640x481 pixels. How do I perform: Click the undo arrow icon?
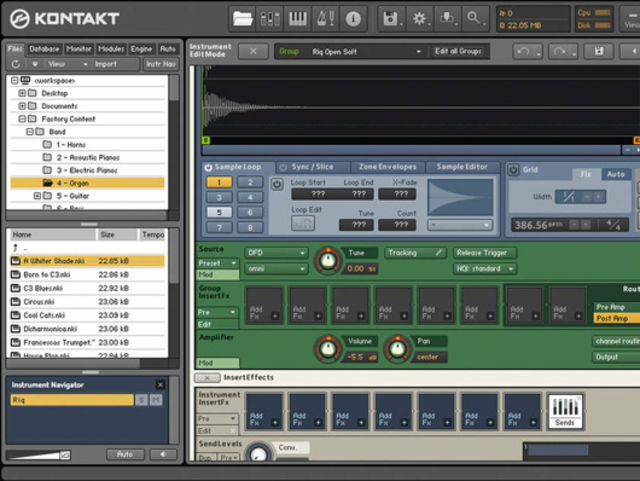tap(526, 51)
